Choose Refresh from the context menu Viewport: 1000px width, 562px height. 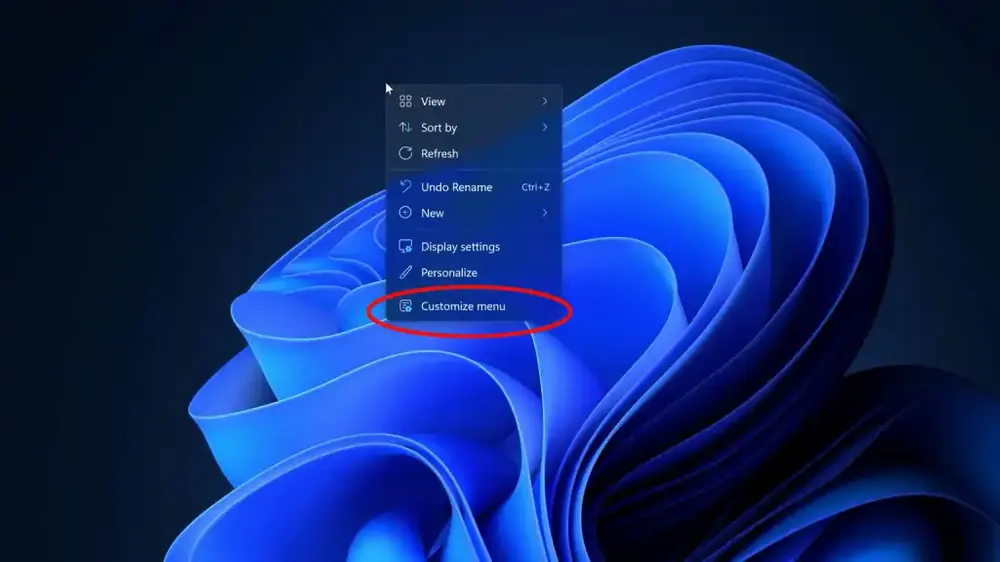click(x=474, y=154)
